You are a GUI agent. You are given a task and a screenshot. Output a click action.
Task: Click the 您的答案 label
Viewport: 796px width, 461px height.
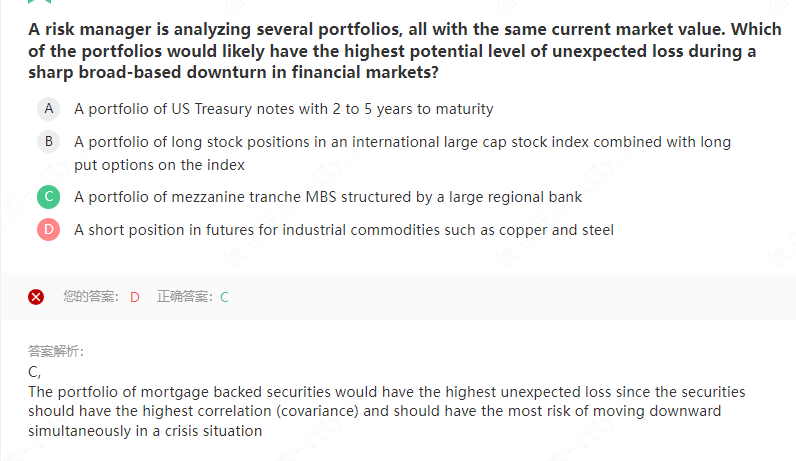click(91, 297)
